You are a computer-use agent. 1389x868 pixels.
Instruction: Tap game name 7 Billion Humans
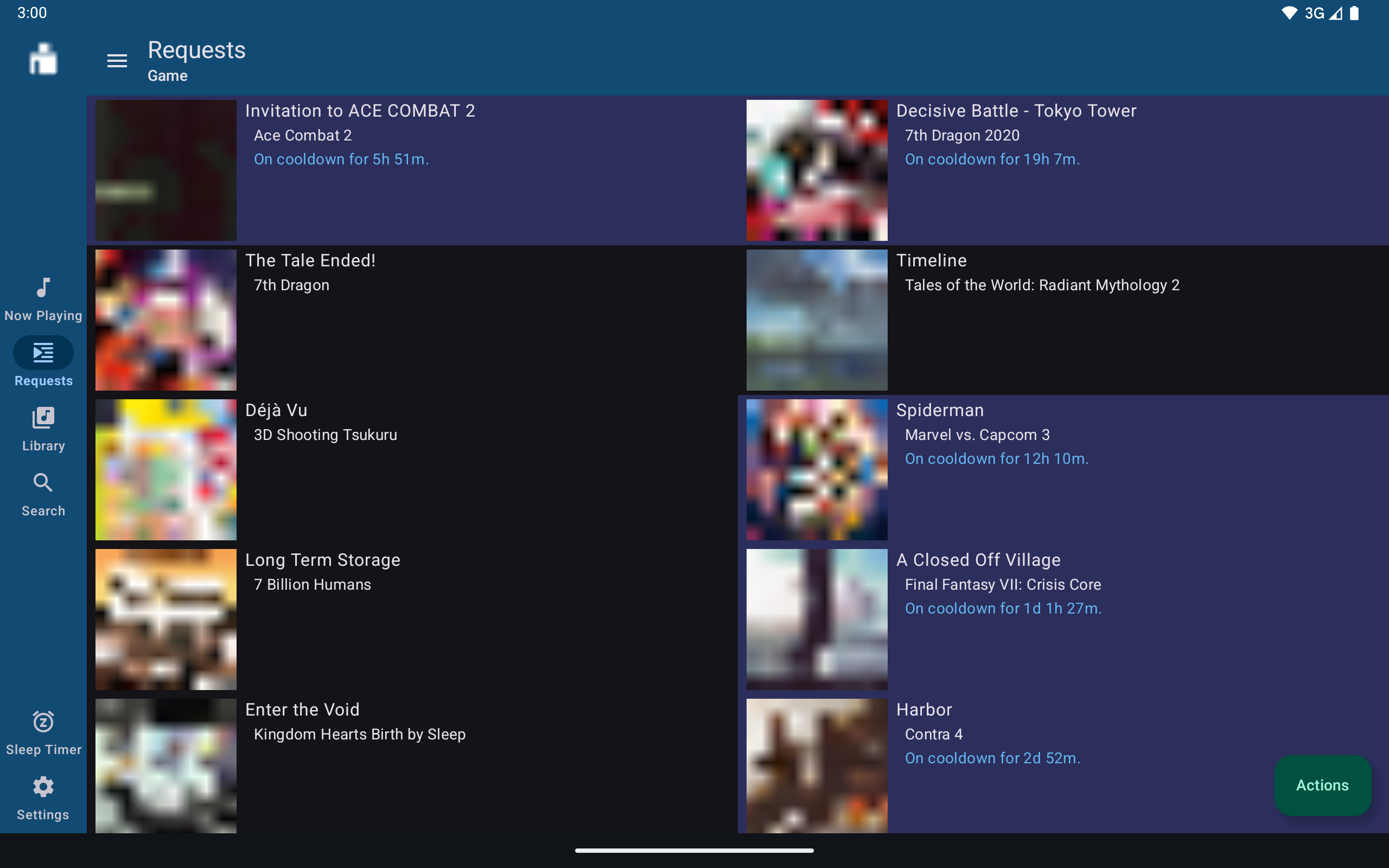pos(312,584)
